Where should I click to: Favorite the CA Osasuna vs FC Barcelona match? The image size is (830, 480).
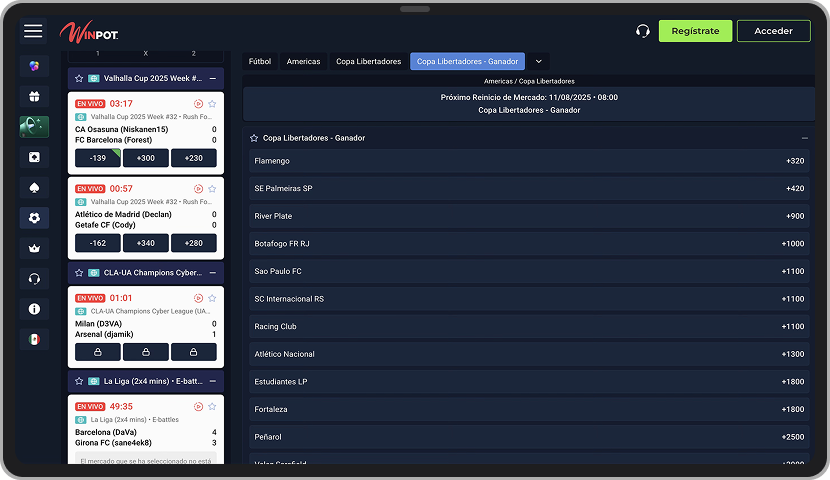(x=212, y=104)
